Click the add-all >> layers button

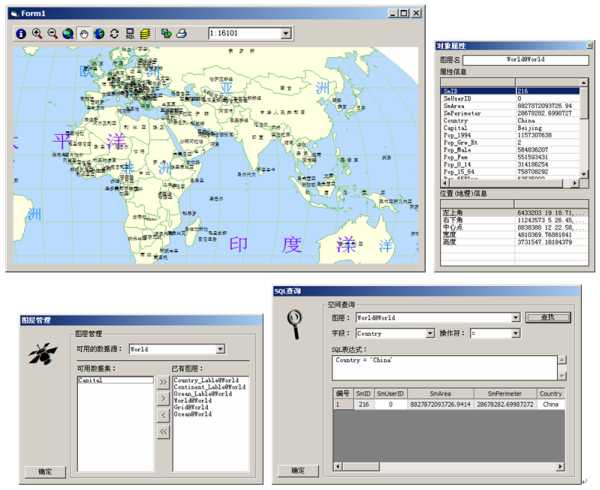coord(163,382)
